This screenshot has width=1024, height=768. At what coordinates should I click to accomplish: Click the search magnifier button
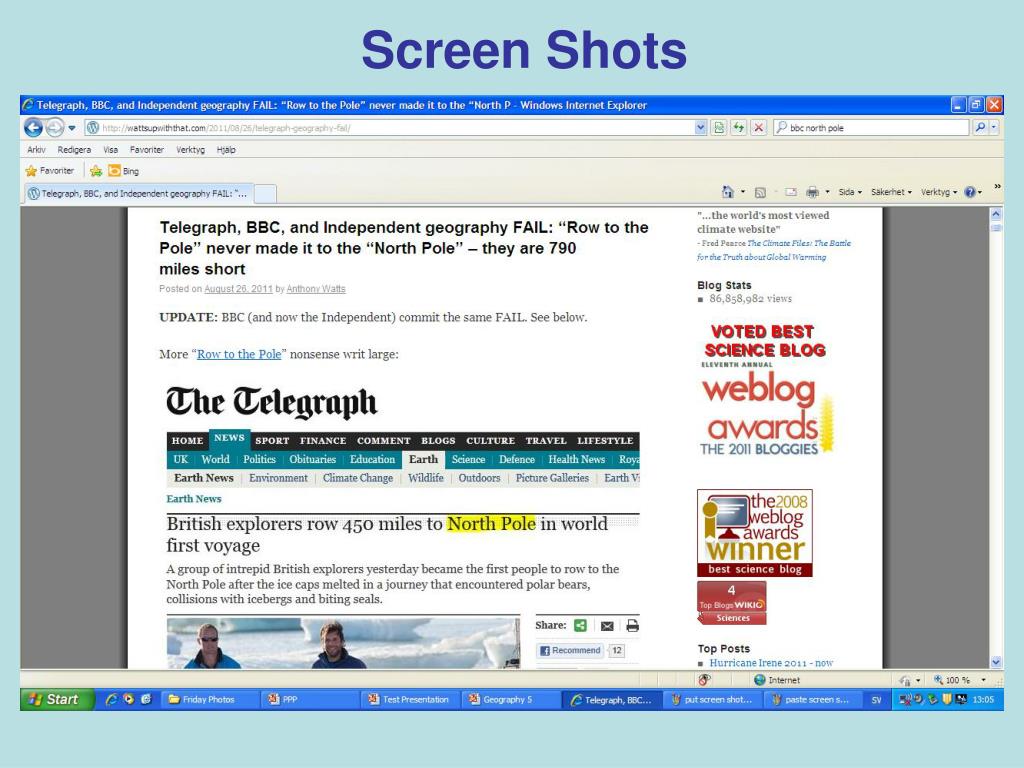point(980,128)
